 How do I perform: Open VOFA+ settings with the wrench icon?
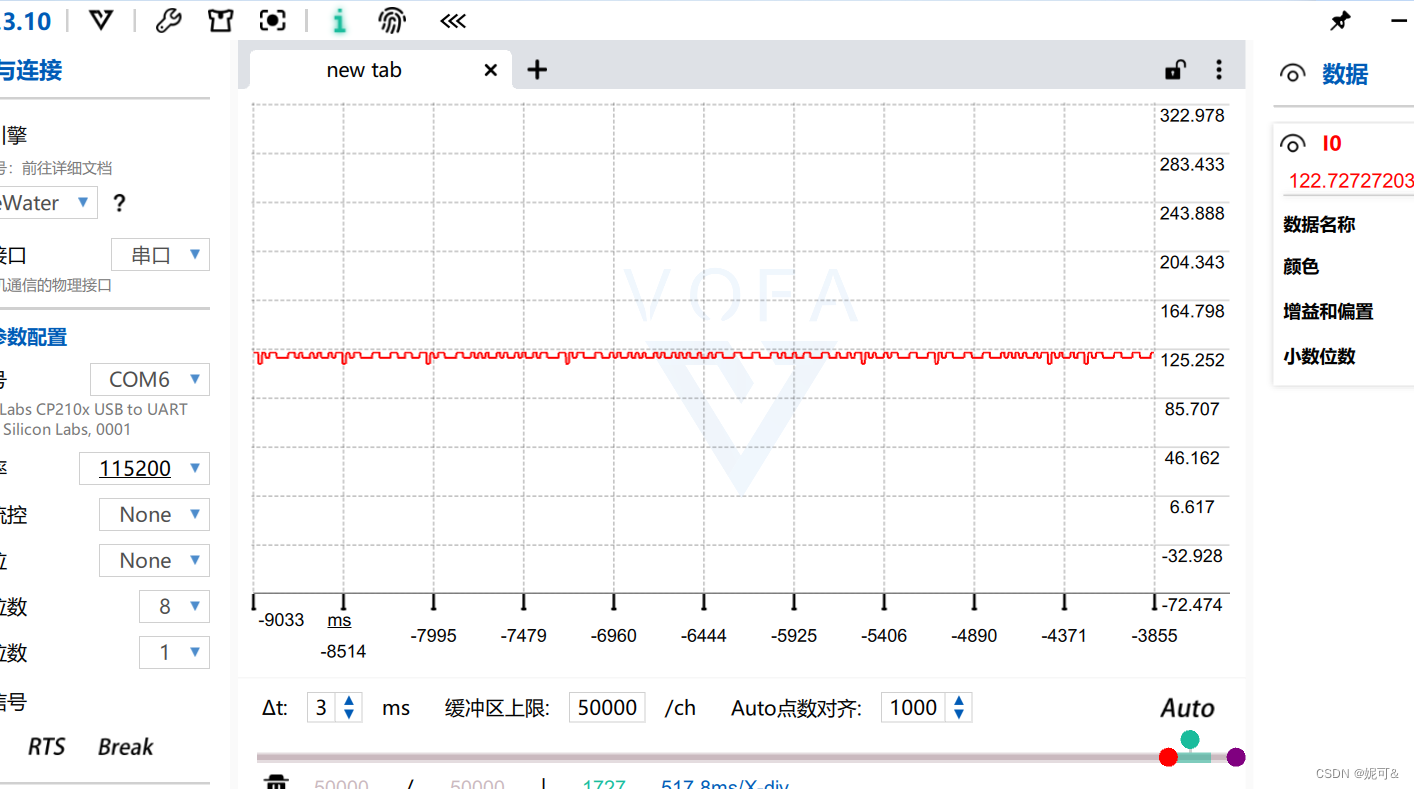pos(168,20)
